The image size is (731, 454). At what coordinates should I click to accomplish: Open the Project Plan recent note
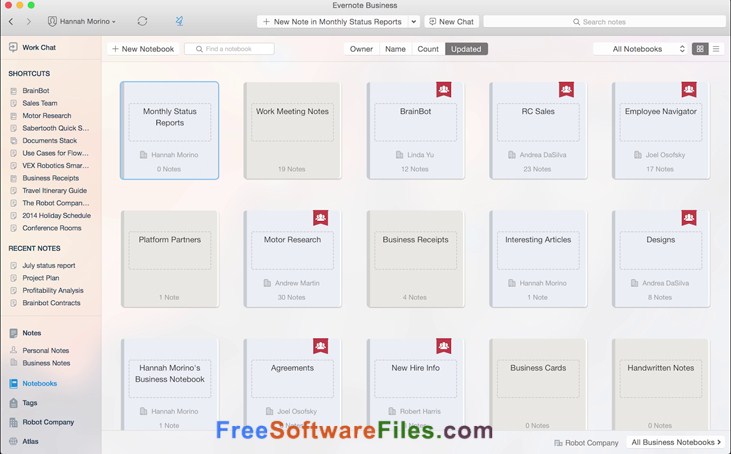[x=41, y=278]
